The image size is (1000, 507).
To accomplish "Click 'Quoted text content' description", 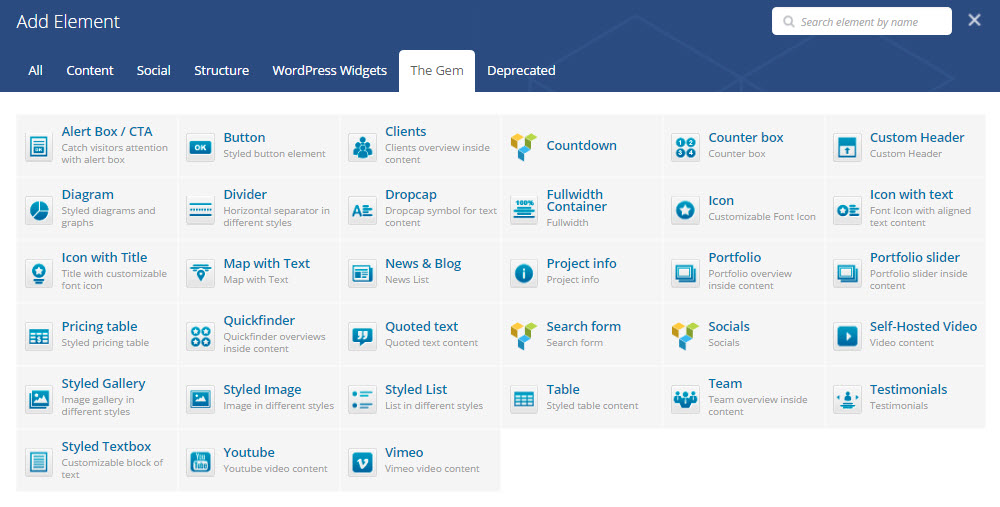I will tap(432, 343).
